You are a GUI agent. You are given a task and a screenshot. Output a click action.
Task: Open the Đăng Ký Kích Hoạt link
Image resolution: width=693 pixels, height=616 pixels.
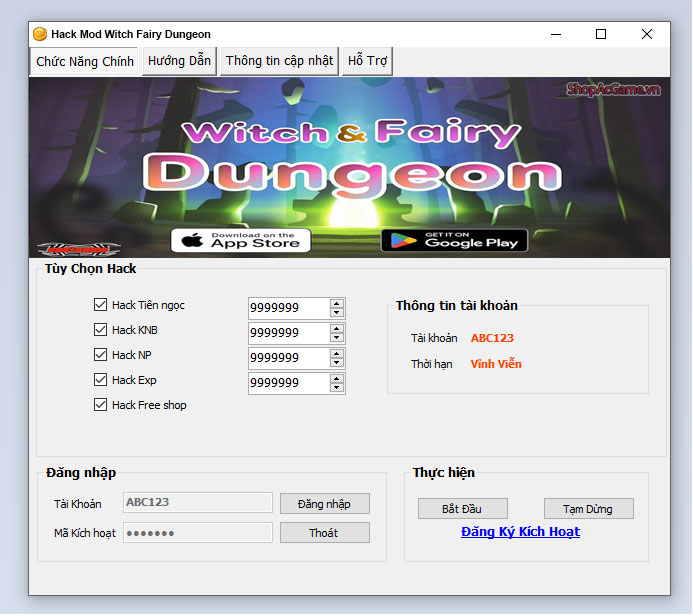coord(520,532)
